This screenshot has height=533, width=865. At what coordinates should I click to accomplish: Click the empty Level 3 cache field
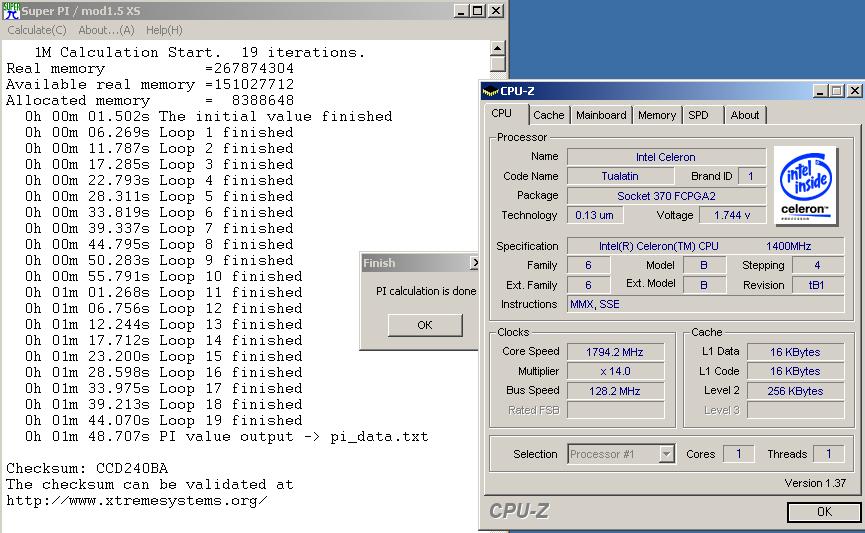click(795, 410)
